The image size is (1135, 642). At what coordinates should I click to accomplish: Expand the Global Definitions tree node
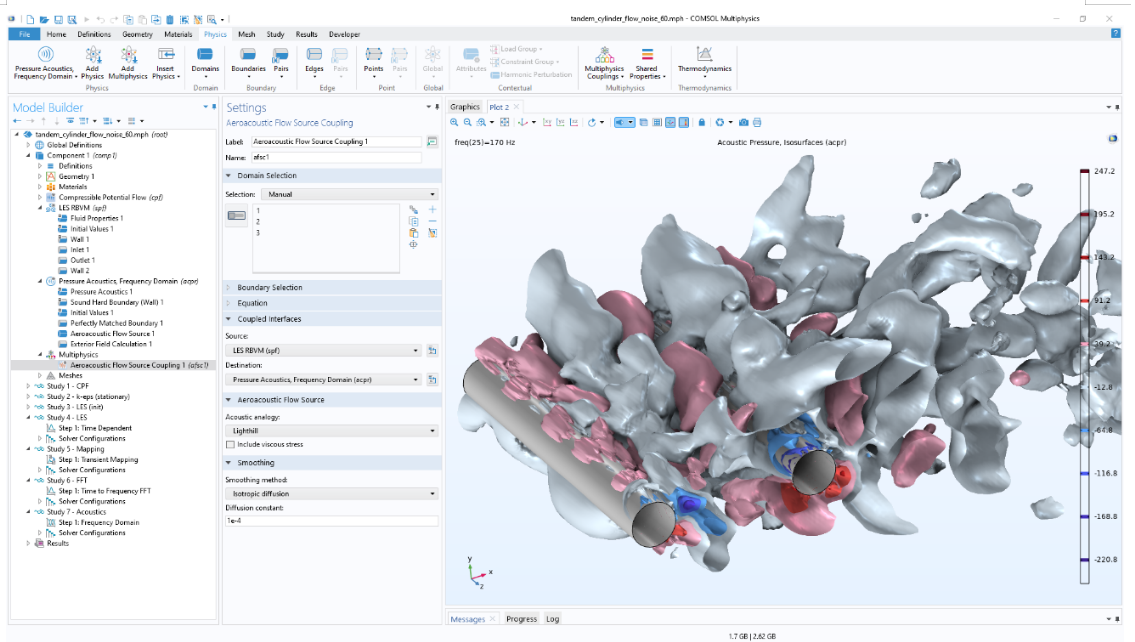point(28,145)
